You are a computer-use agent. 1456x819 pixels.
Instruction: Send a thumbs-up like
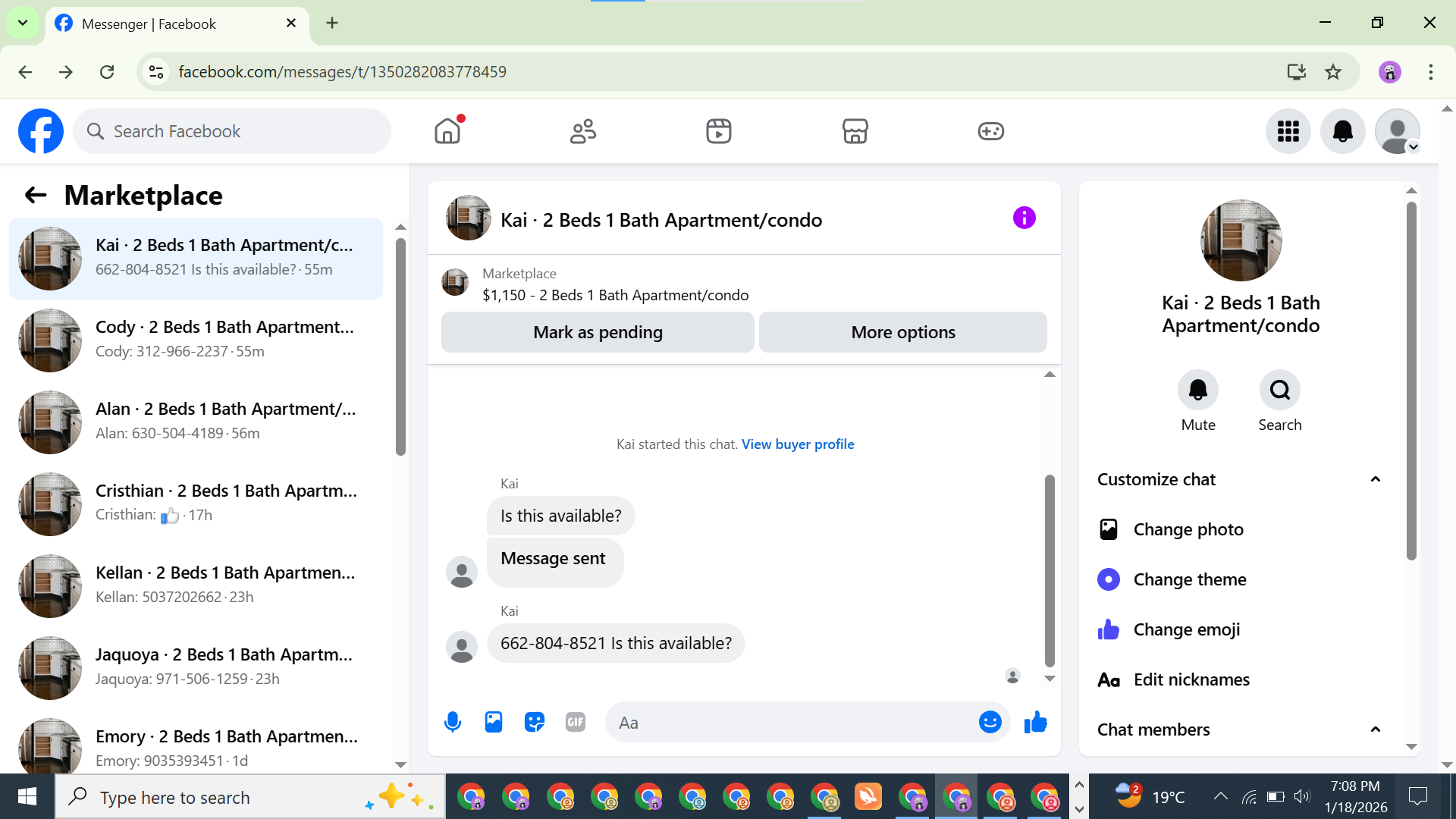pyautogui.click(x=1035, y=722)
